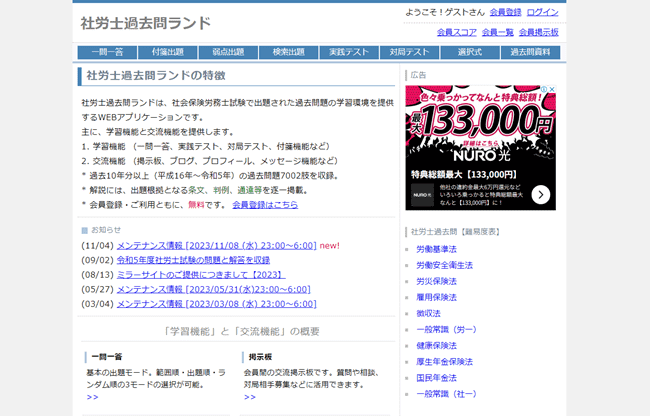Open the 過去問資料 menu tab

click(x=530, y=52)
